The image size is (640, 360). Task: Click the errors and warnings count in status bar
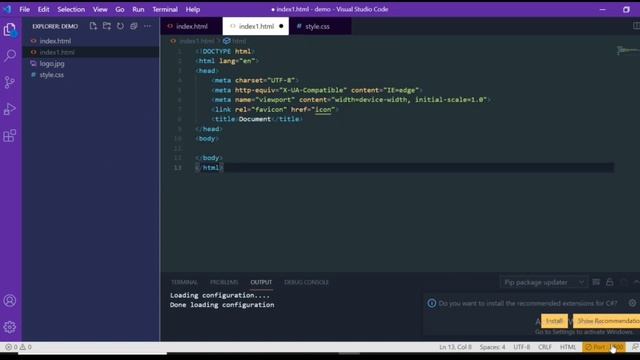coord(18,347)
